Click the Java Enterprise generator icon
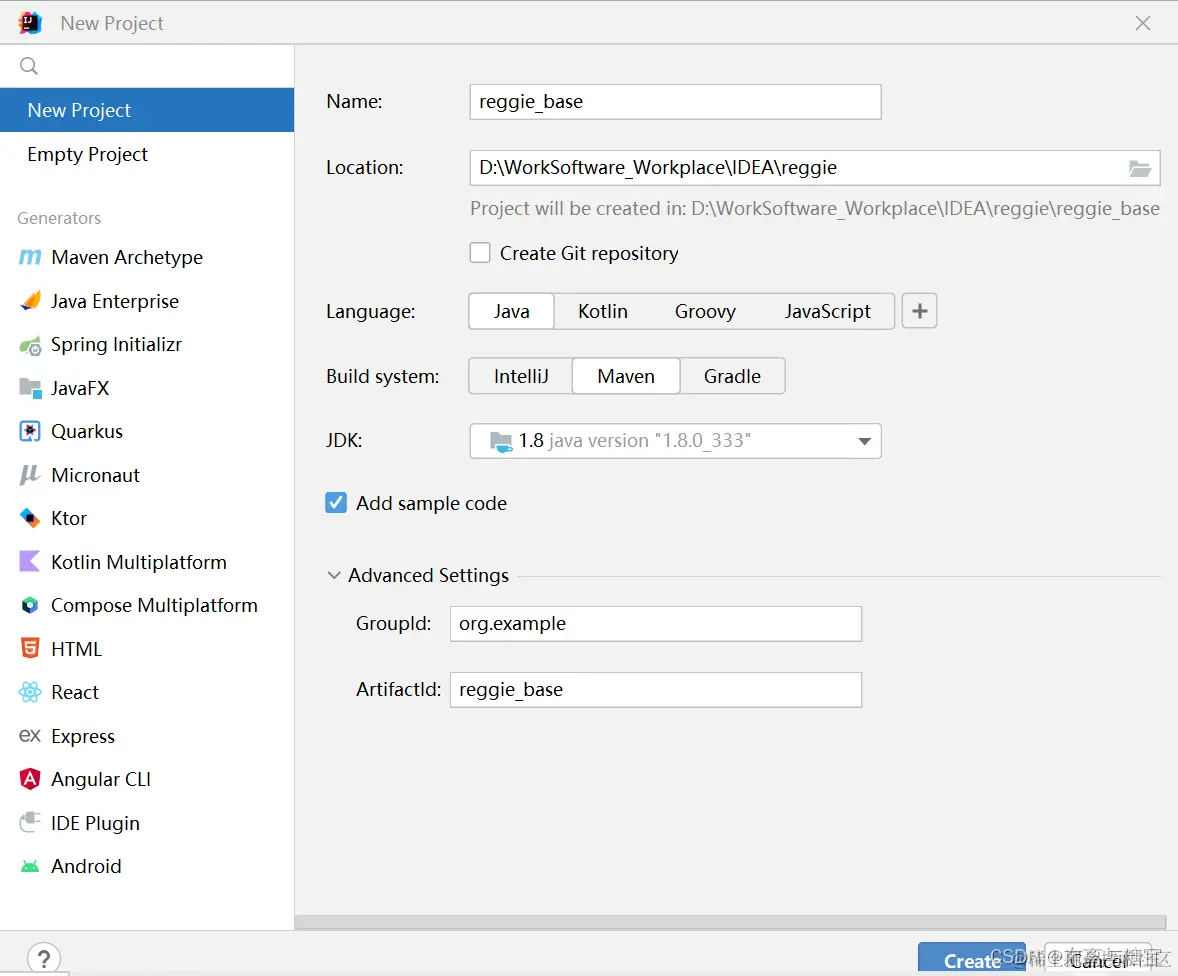The width and height of the screenshot is (1178, 976). coord(30,301)
